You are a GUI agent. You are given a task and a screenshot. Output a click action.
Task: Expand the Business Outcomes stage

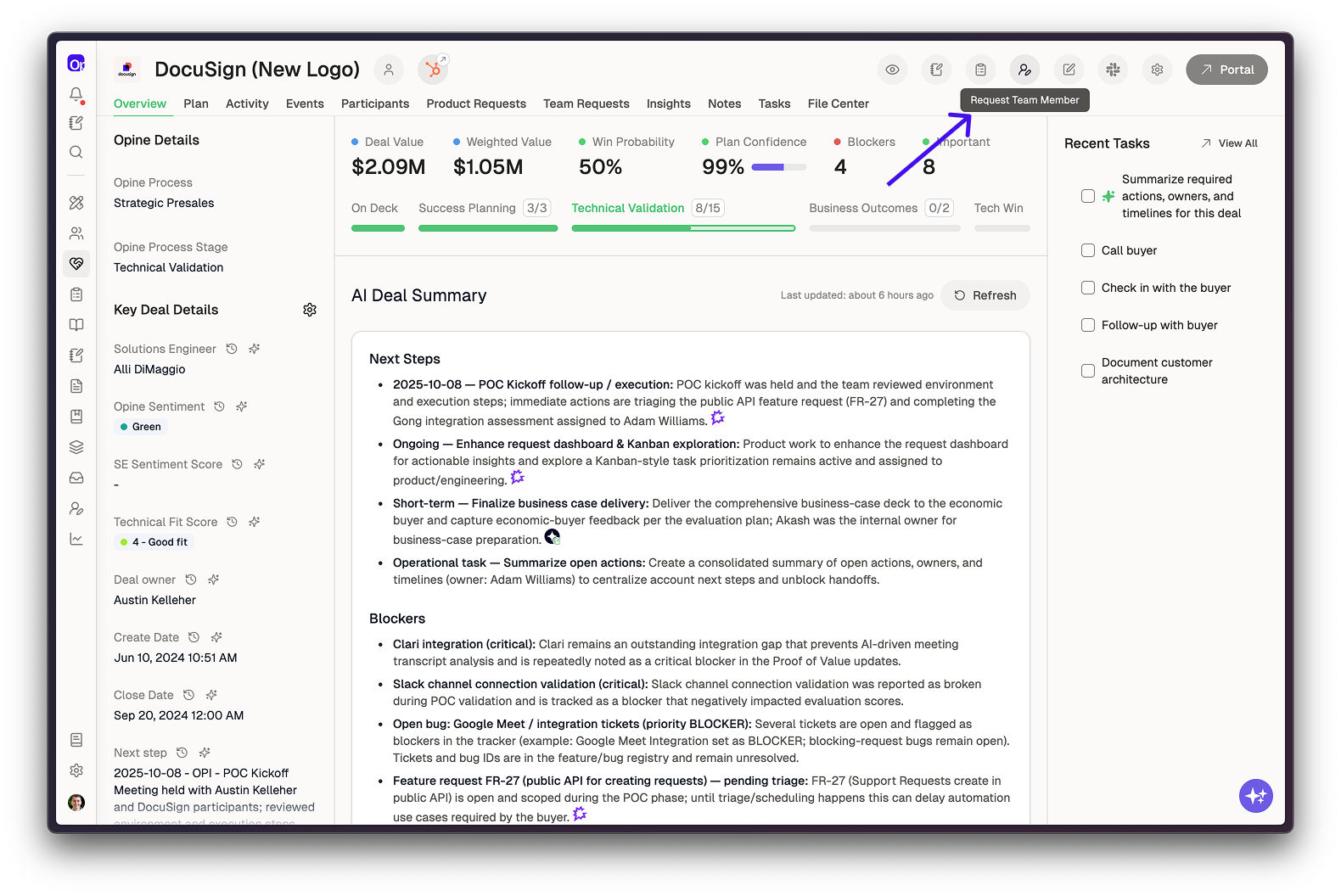863,208
